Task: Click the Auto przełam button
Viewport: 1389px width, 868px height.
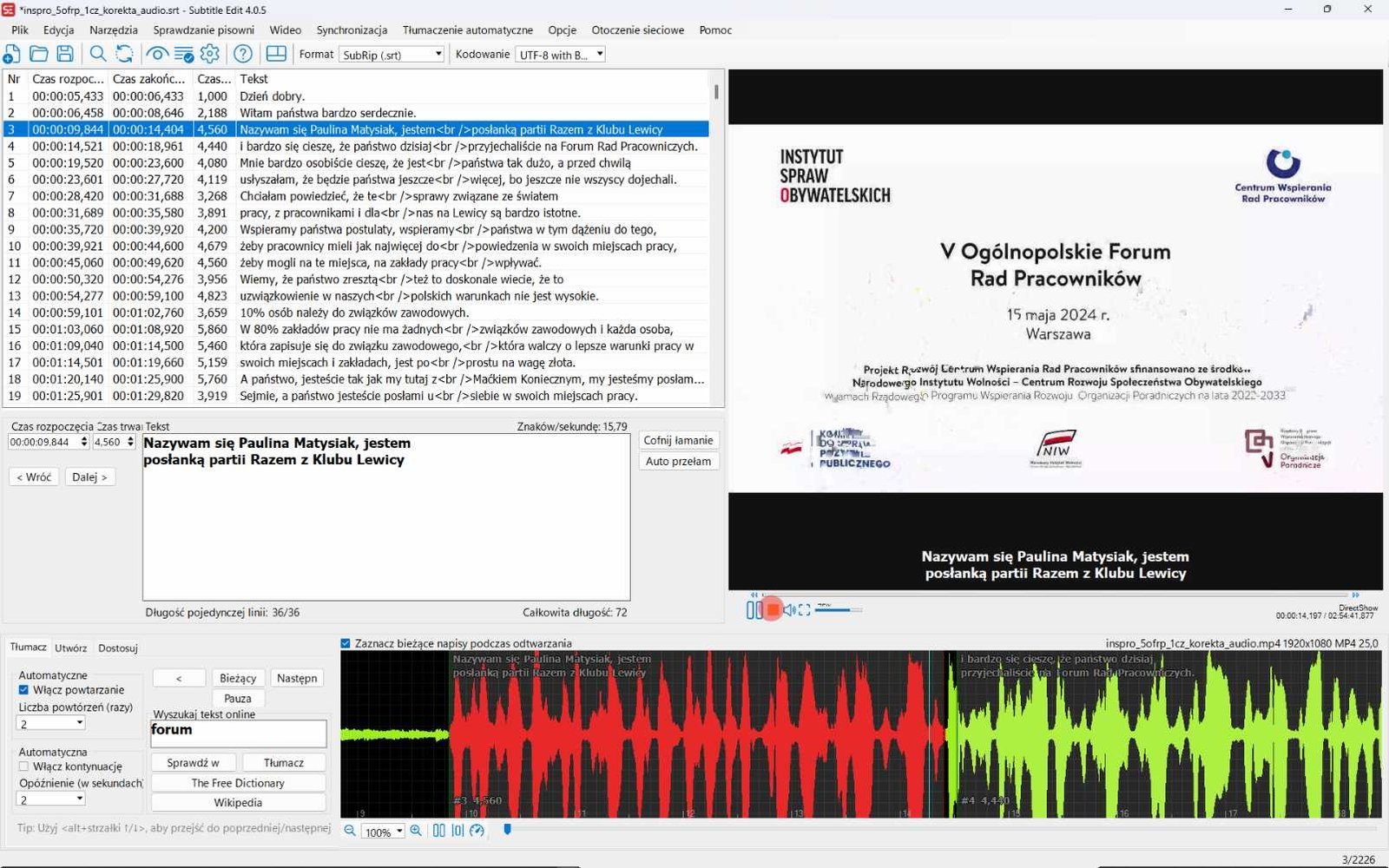Action: pyautogui.click(x=678, y=461)
